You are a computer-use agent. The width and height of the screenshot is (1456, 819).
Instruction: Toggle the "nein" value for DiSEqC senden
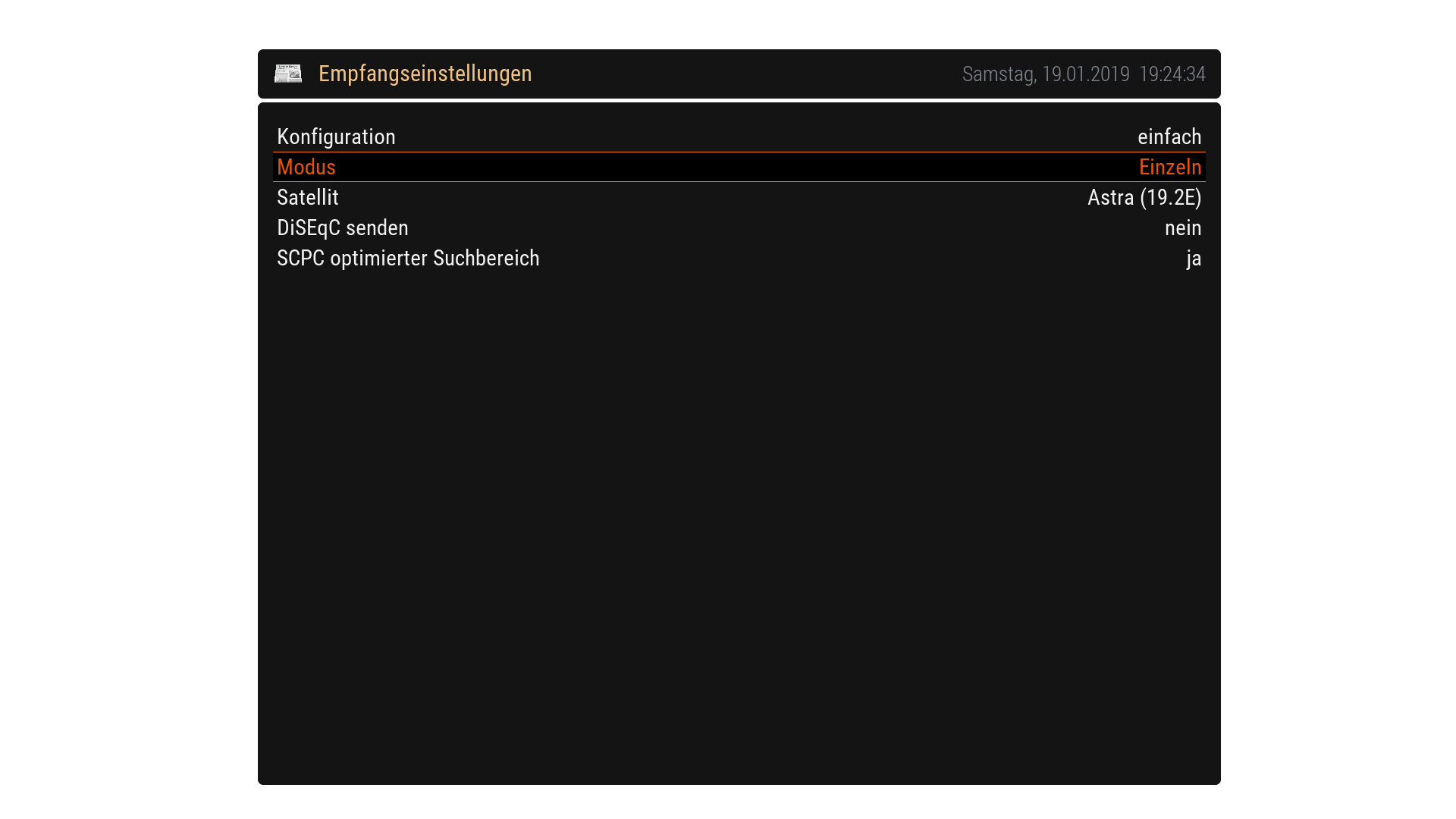[1182, 227]
